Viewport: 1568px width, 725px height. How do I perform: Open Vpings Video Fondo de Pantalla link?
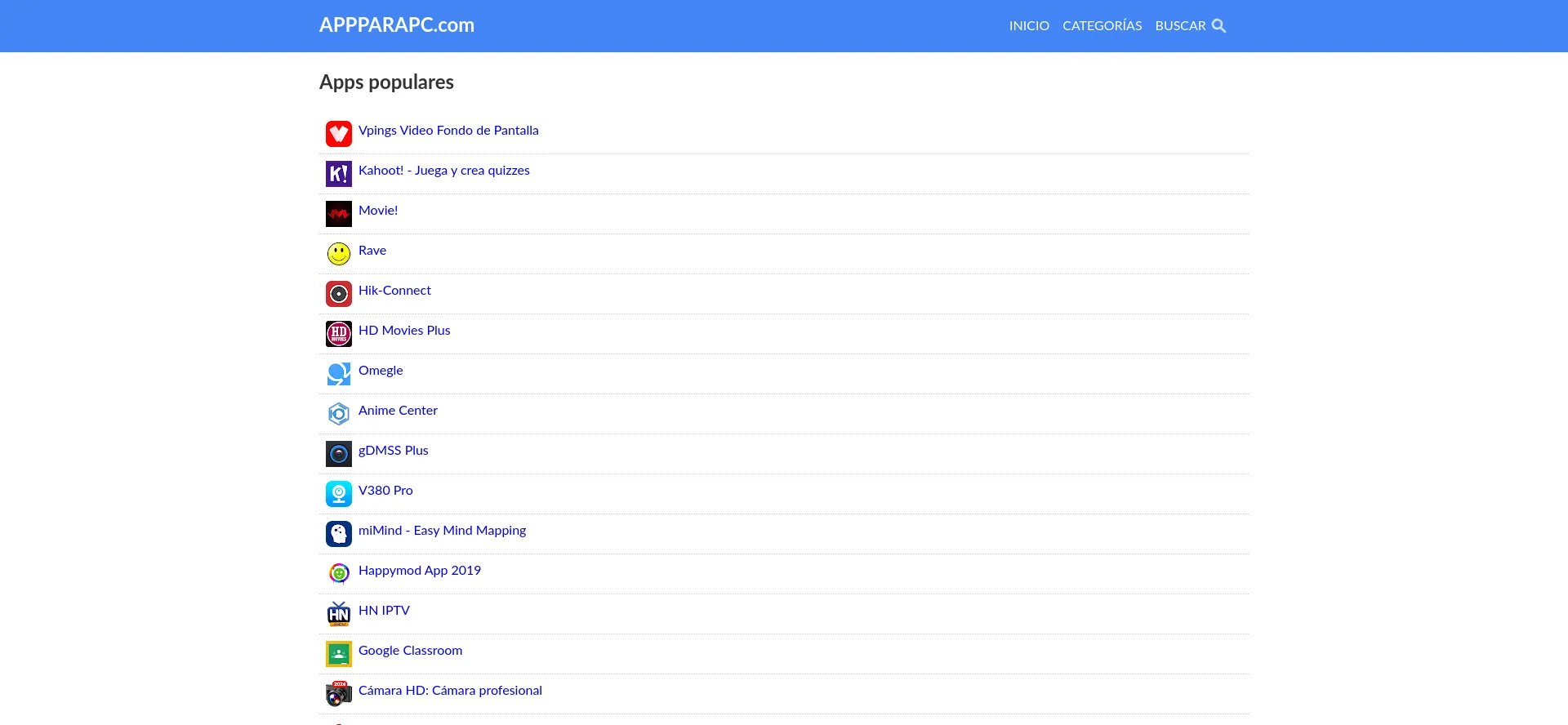tap(448, 131)
